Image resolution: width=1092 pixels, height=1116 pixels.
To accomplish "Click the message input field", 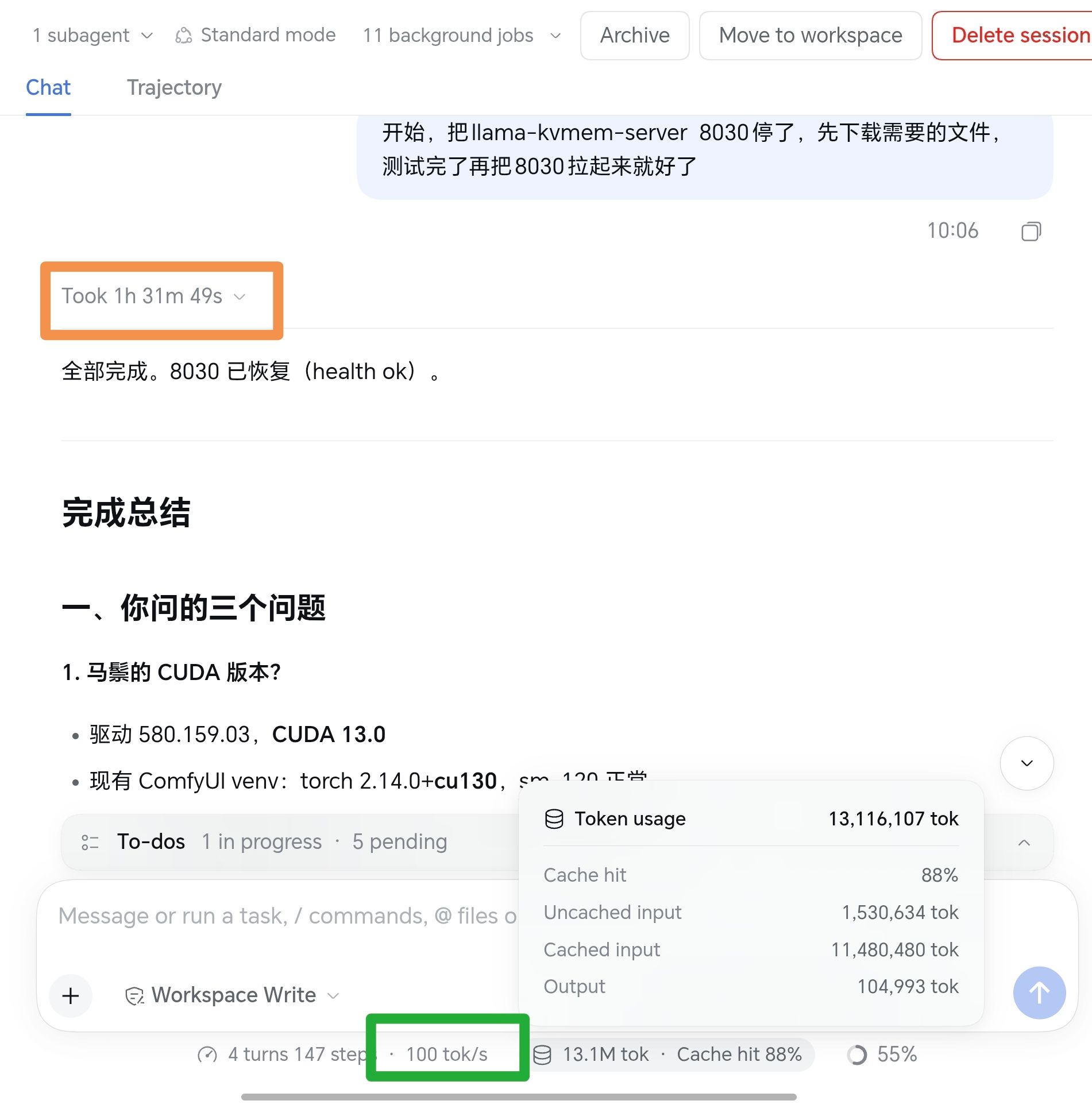I will [287, 916].
